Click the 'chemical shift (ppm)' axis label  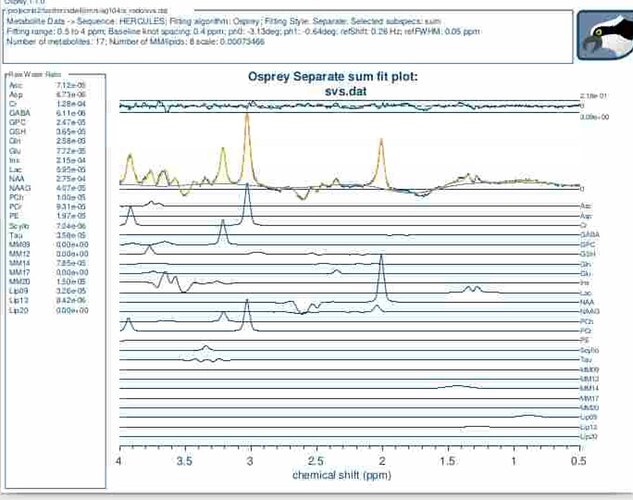(x=342, y=475)
